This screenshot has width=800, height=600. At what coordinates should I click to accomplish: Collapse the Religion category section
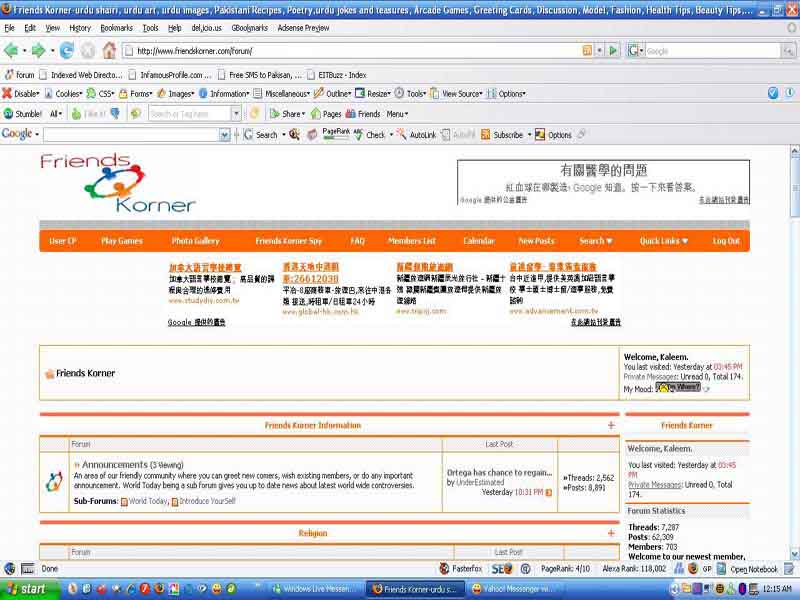click(611, 533)
